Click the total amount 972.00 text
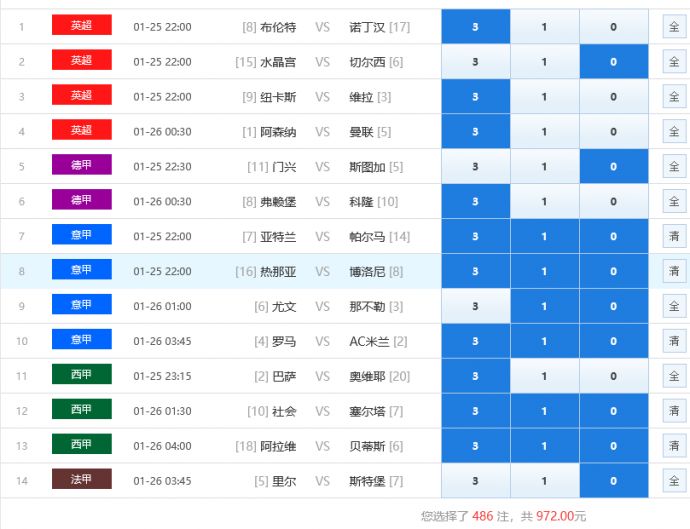690x529 pixels. click(560, 516)
